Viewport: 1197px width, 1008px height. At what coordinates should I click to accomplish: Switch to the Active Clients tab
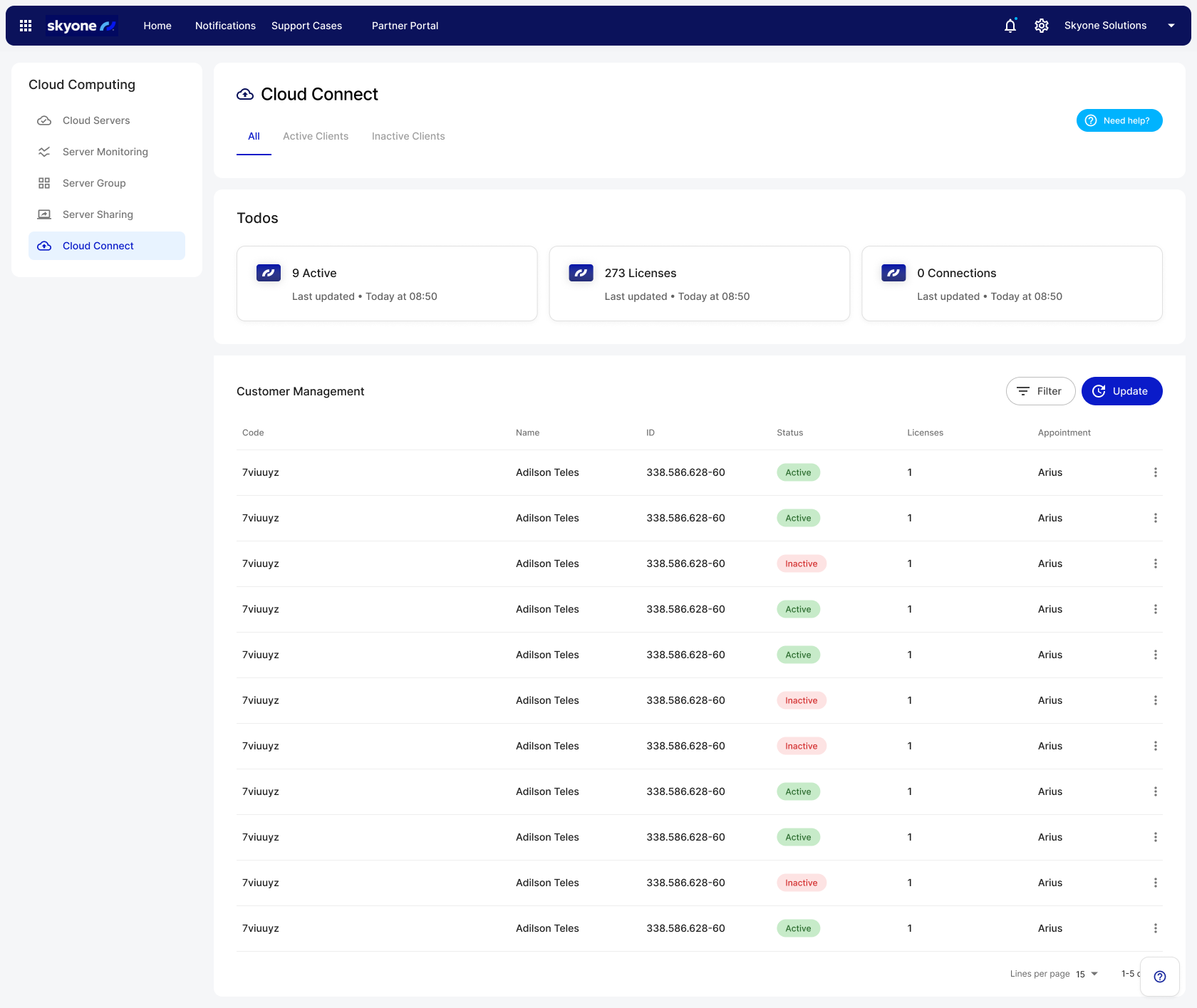pos(316,136)
